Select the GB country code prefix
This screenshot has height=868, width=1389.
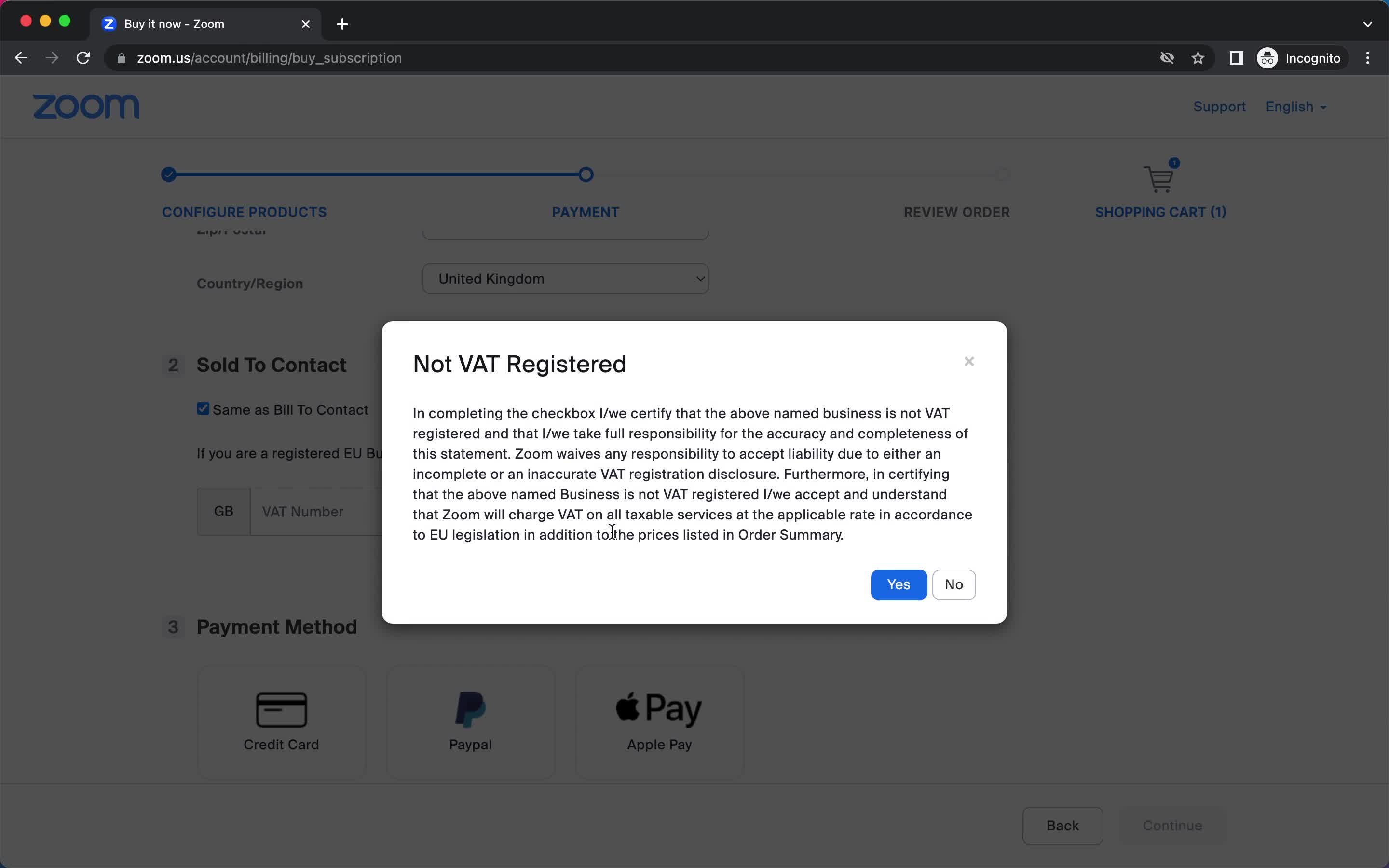(x=224, y=511)
